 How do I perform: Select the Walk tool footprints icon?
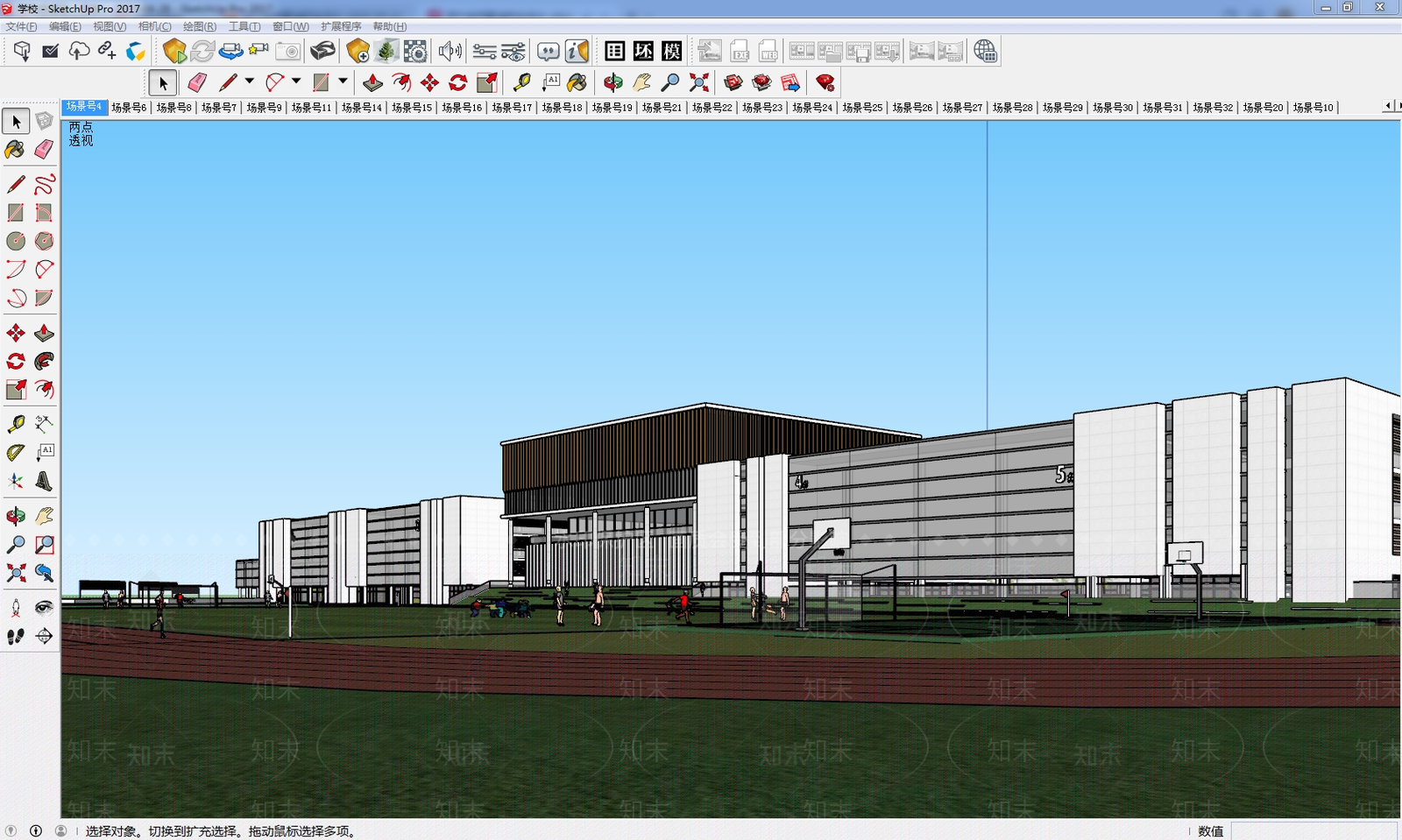coord(16,636)
